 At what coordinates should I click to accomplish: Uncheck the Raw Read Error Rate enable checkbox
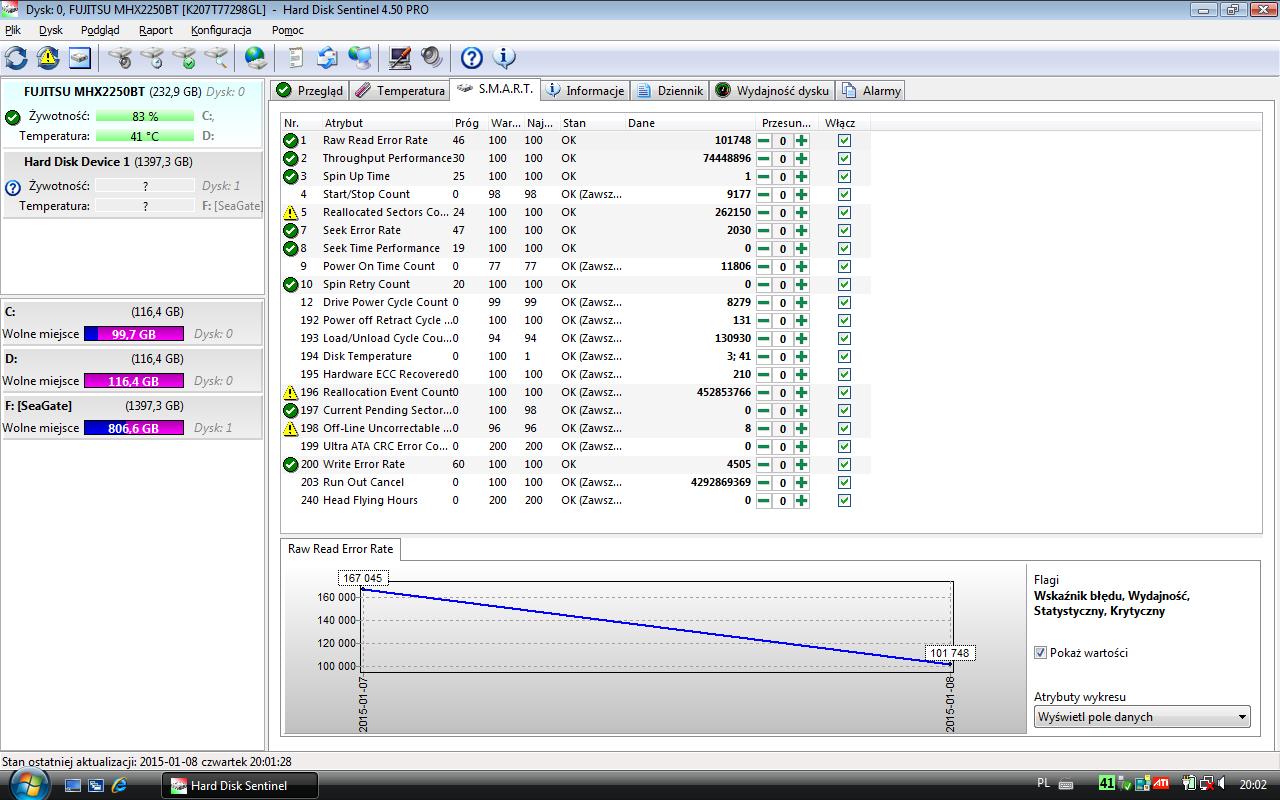point(844,141)
